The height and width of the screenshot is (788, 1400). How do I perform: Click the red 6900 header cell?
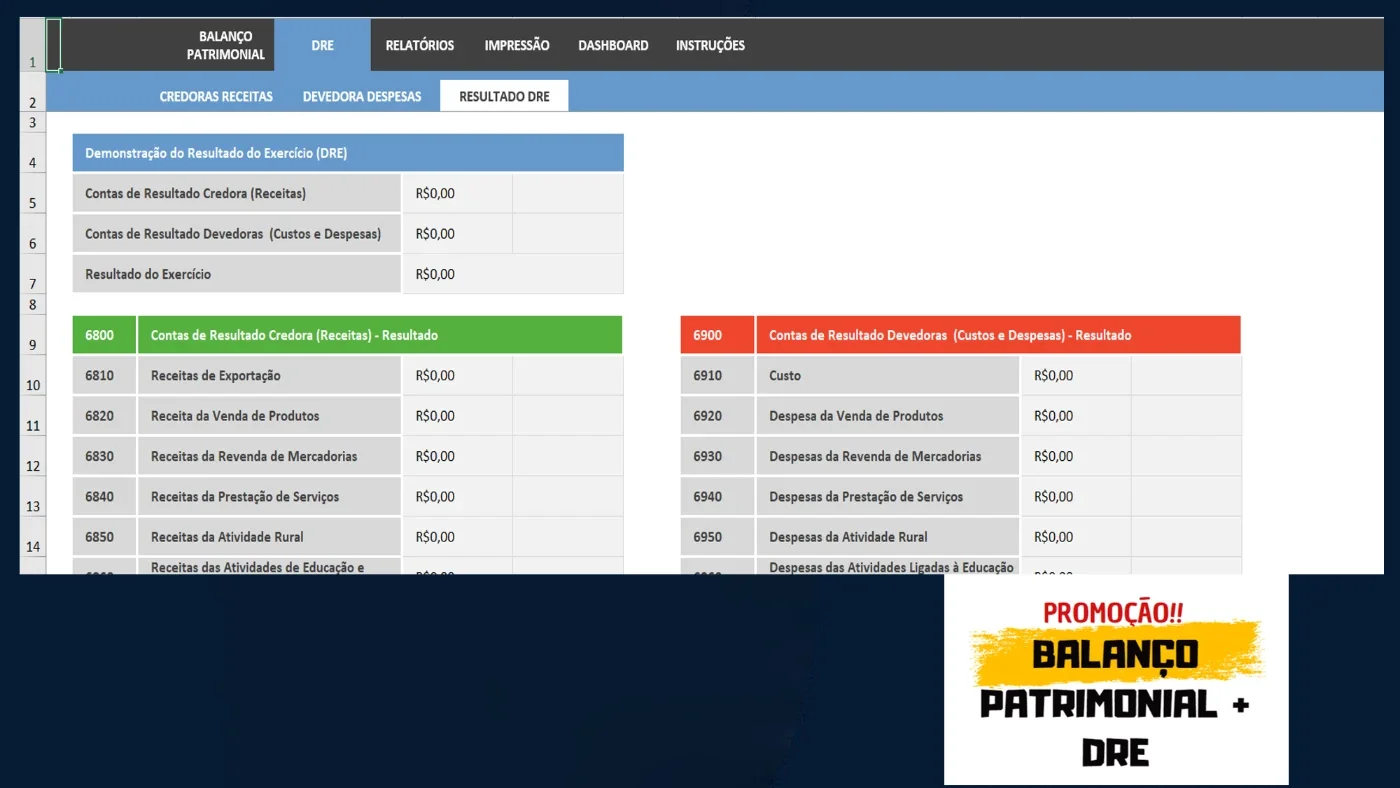click(717, 335)
